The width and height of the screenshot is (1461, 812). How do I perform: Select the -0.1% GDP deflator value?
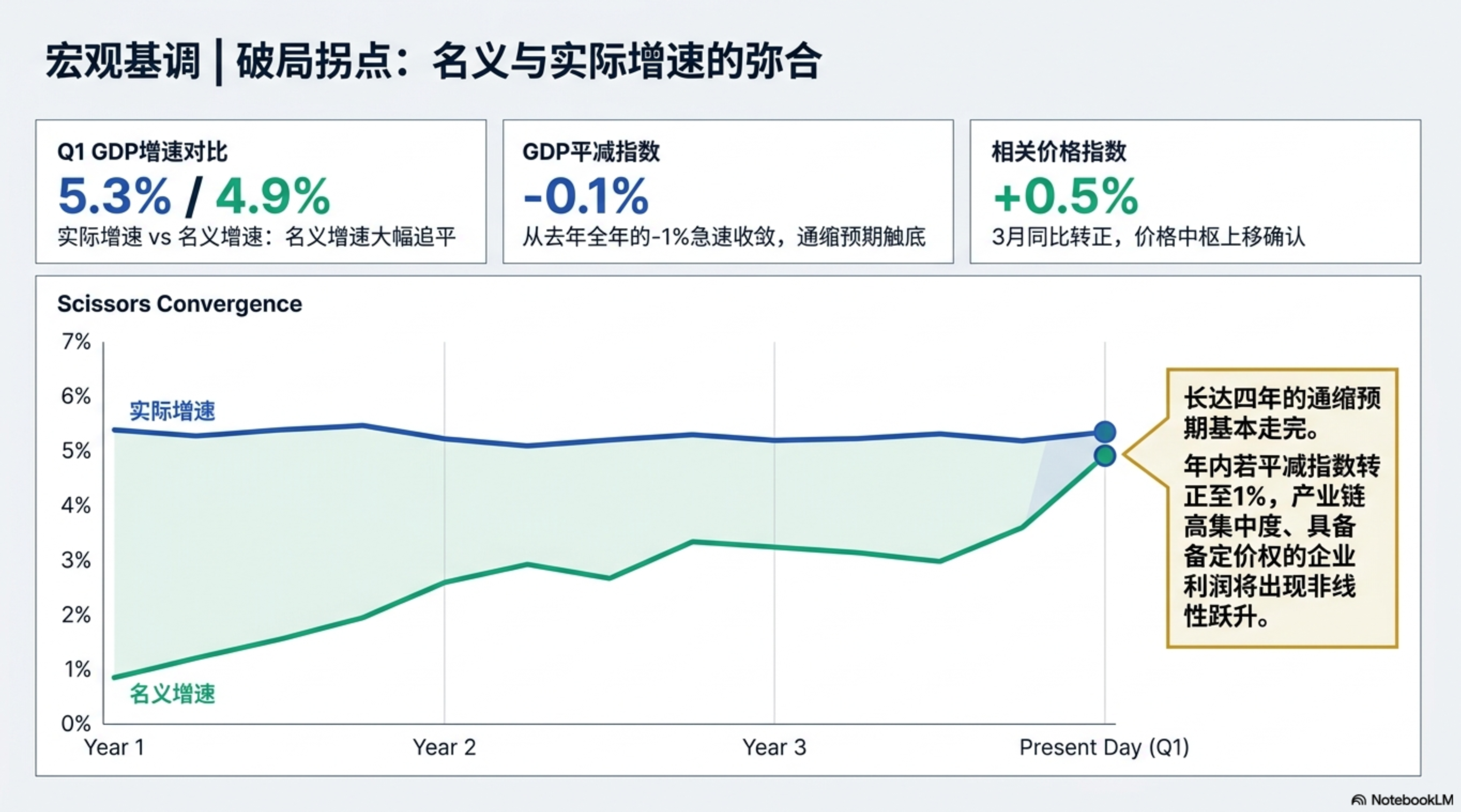pyautogui.click(x=585, y=196)
